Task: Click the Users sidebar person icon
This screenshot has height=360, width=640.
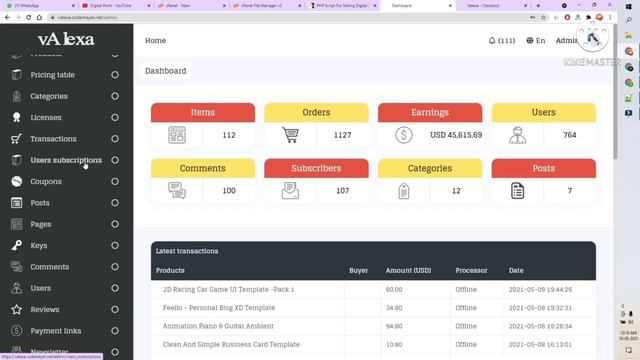Action: 16,288
